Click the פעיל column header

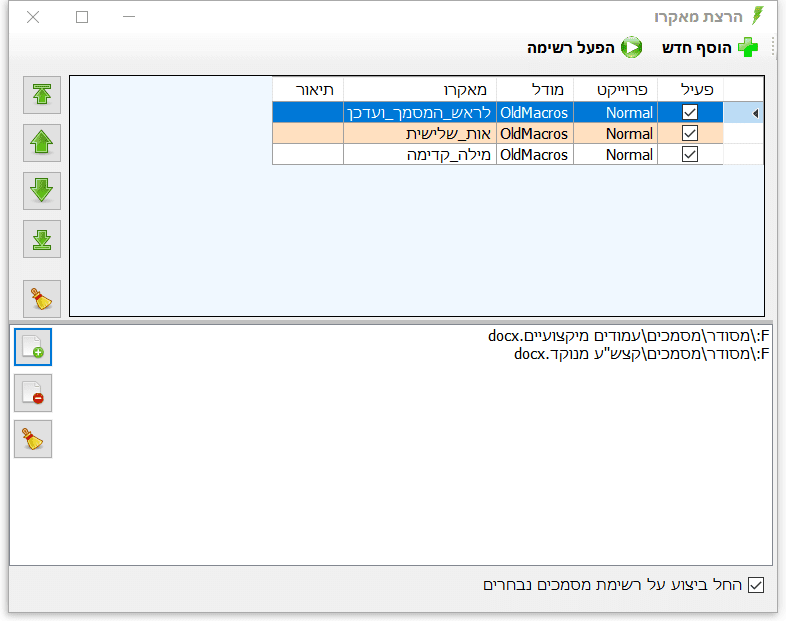(x=690, y=90)
